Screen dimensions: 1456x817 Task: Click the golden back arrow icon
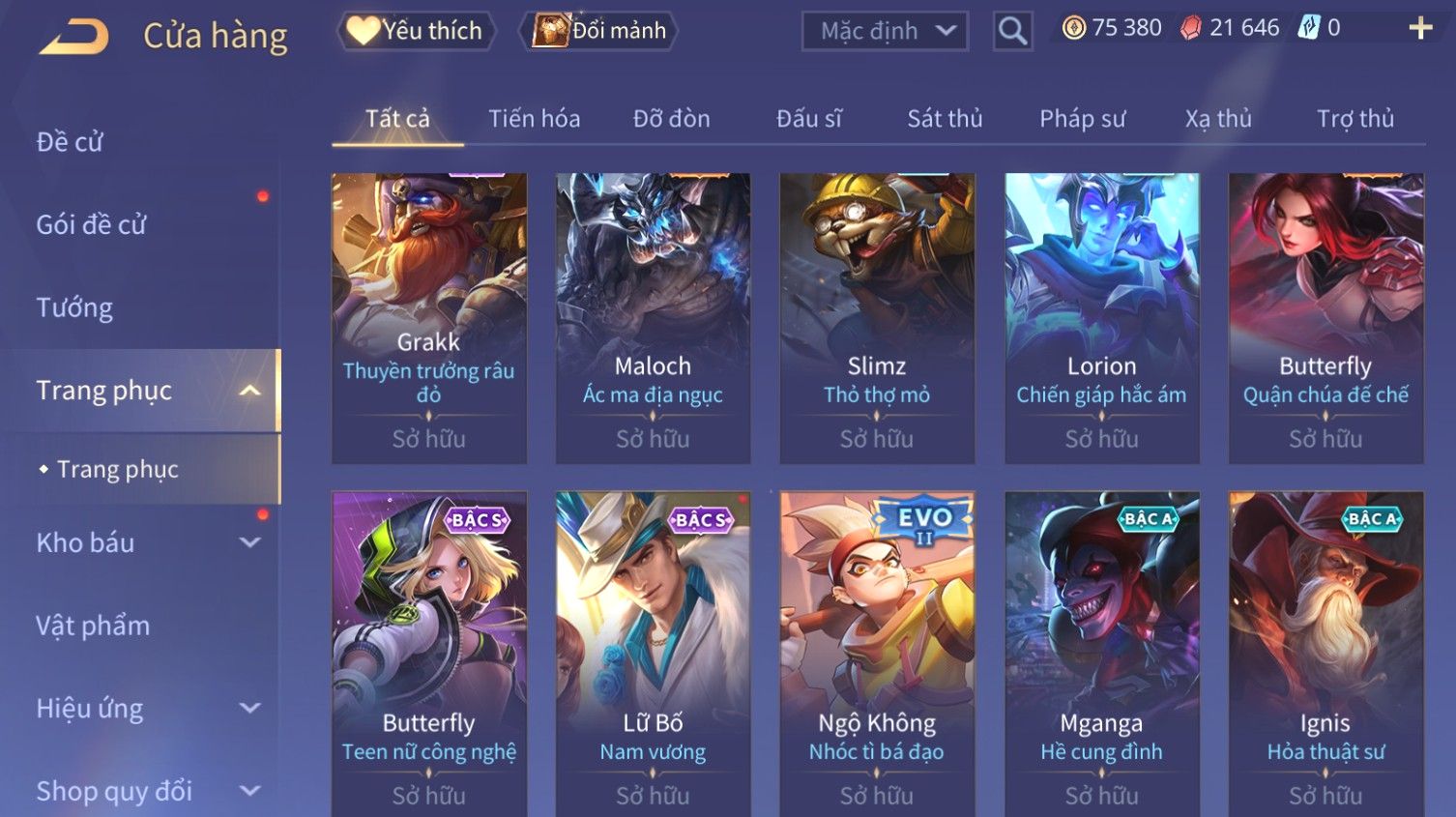(x=73, y=37)
